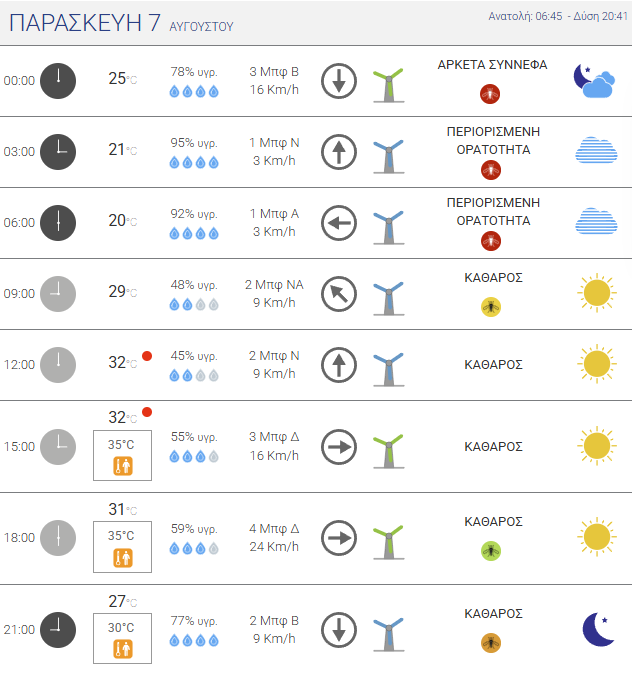The height and width of the screenshot is (676, 632).
Task: Click the fog cloud icon at 03:00
Action: click(596, 150)
